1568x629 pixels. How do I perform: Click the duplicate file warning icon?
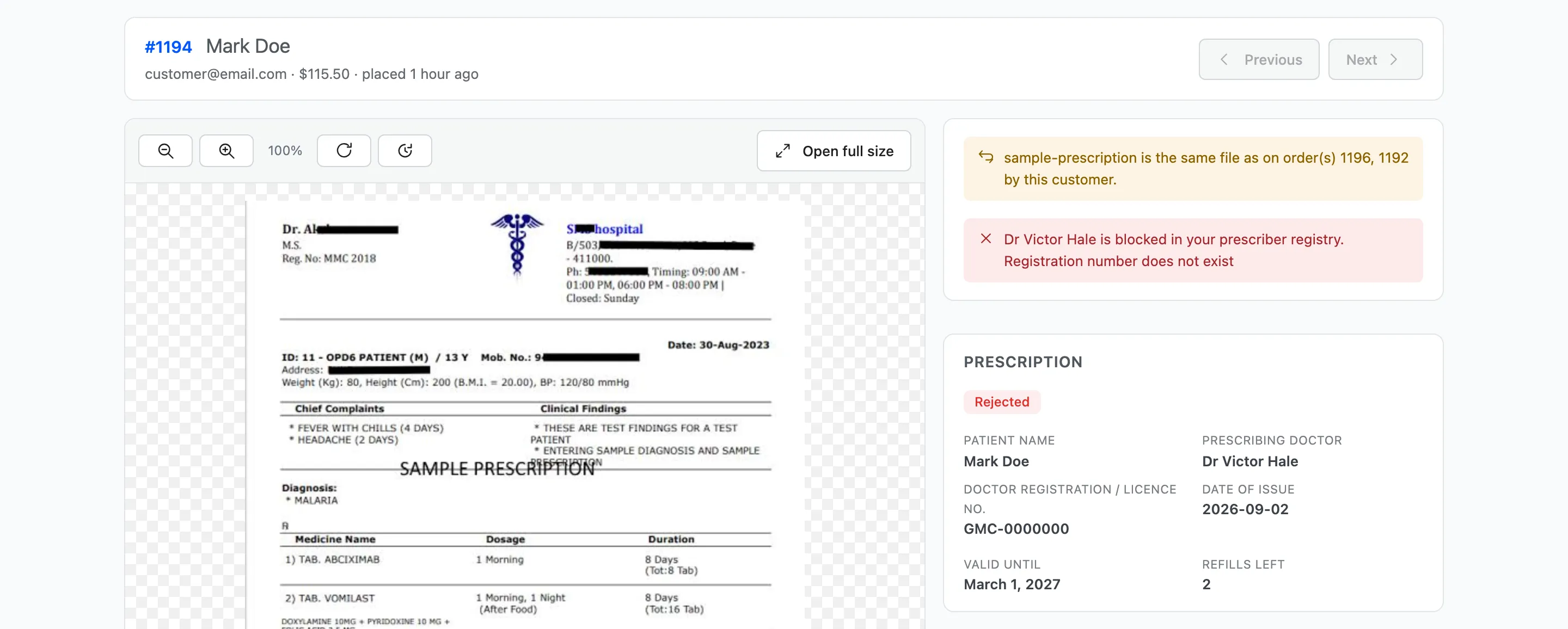click(x=985, y=157)
